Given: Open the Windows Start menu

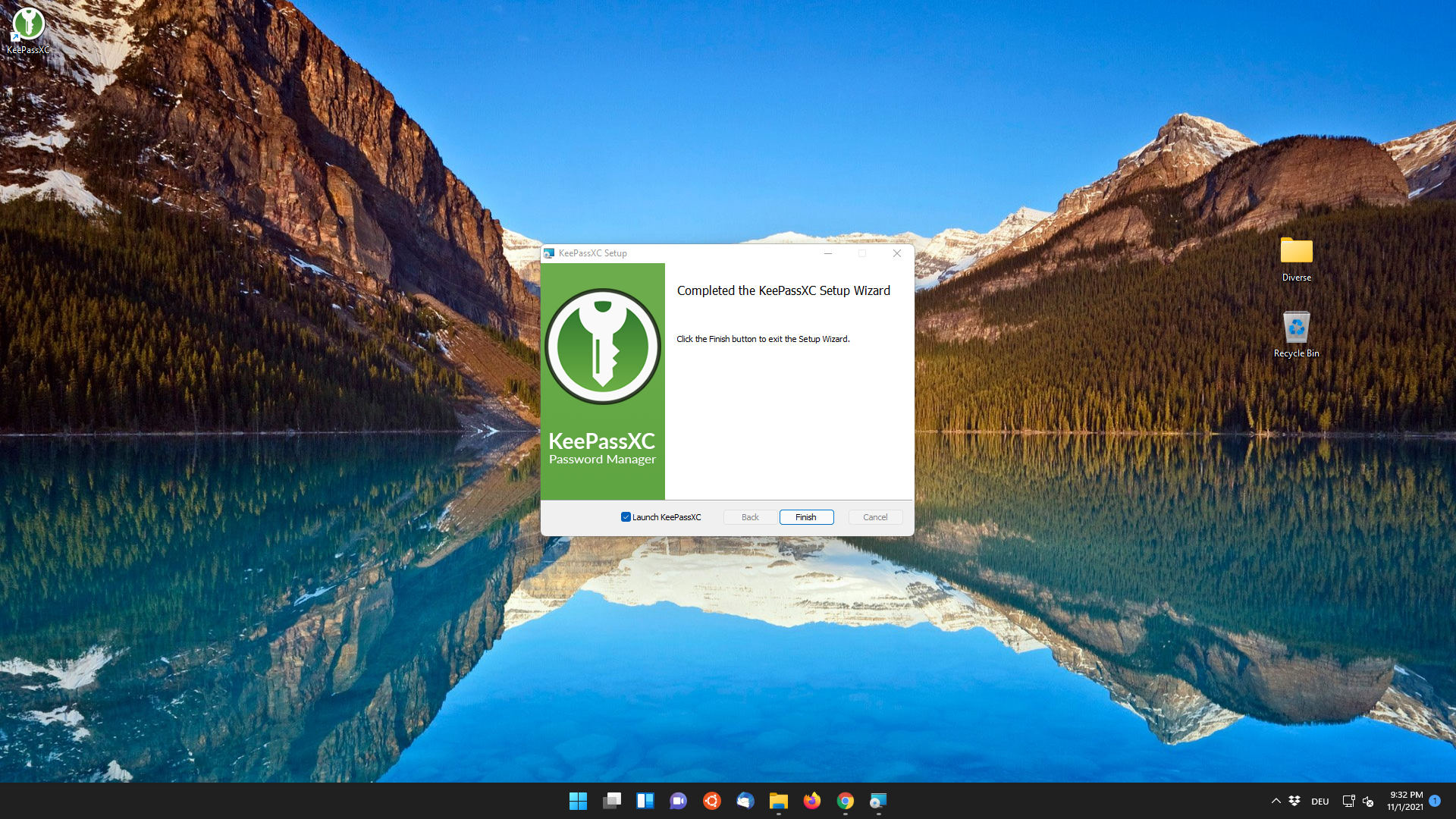Looking at the screenshot, I should point(578,801).
